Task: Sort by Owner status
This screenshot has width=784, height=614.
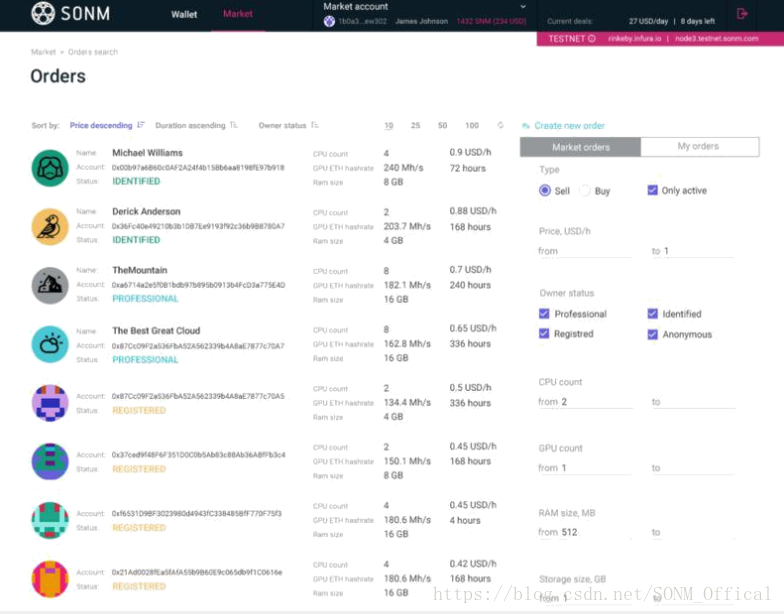Action: coord(282,126)
